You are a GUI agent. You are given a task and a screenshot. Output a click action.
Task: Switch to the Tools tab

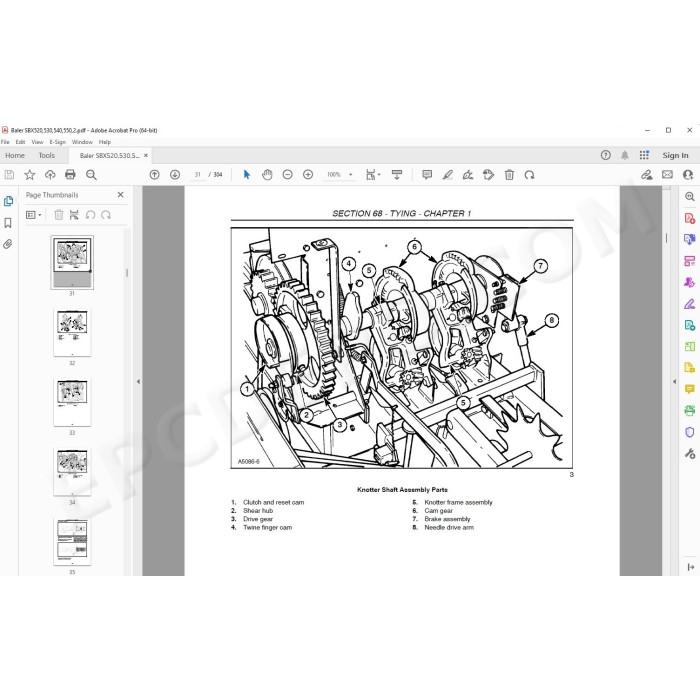[x=46, y=155]
